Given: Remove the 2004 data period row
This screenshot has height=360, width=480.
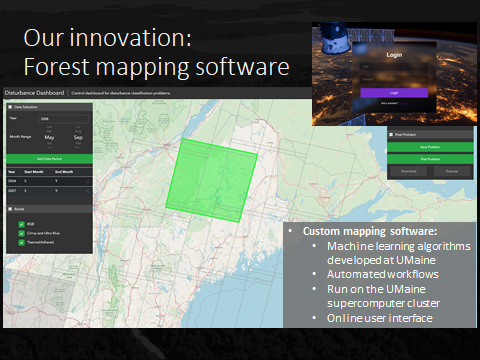Looking at the screenshot, I should tap(87, 182).
